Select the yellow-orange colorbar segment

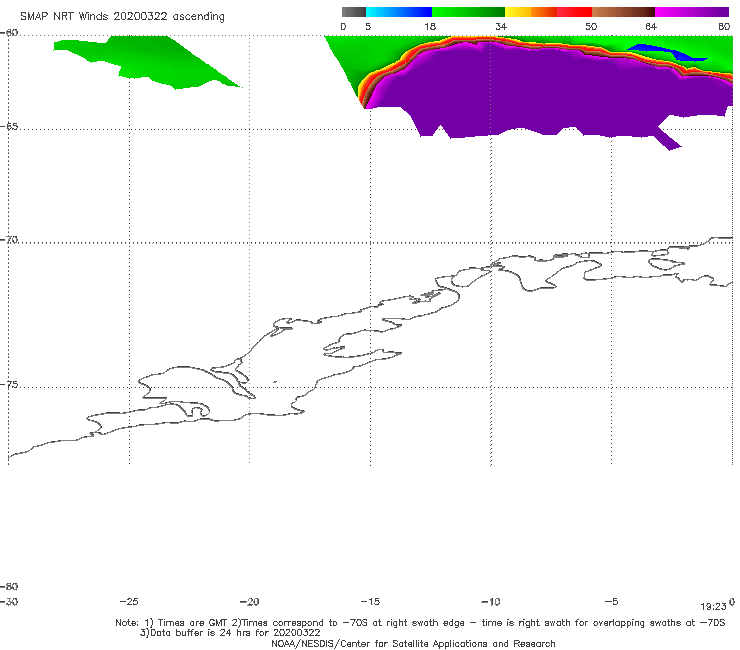point(530,12)
